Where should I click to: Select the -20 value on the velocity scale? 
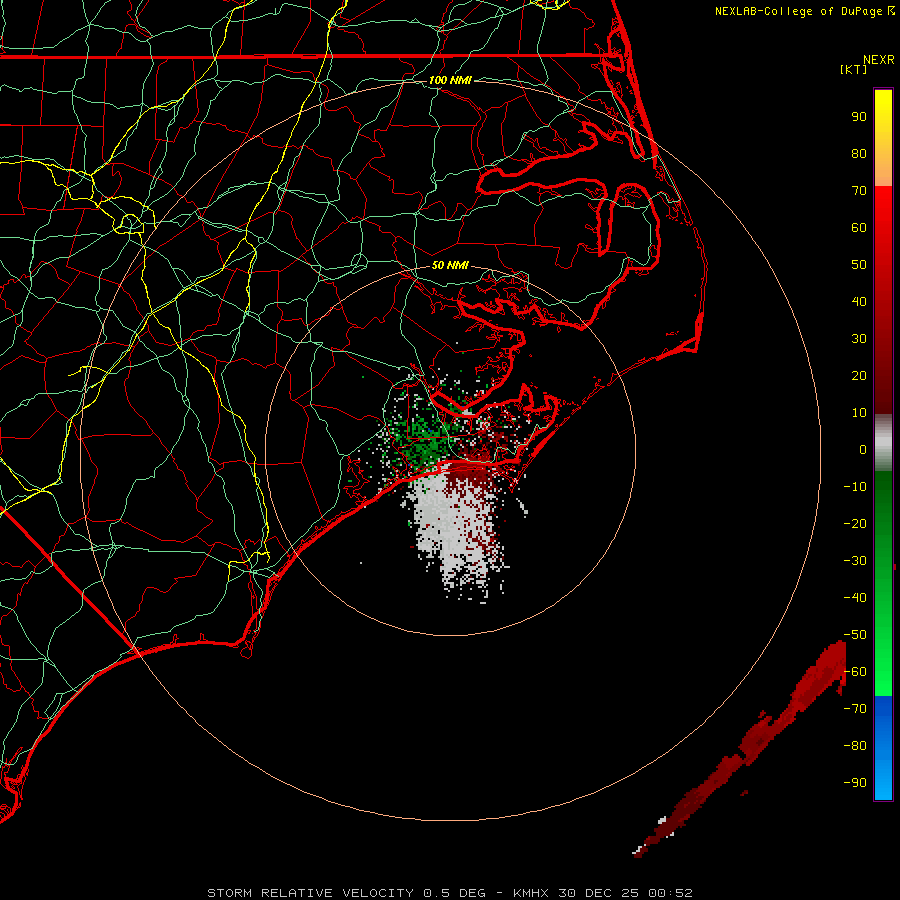(855, 523)
